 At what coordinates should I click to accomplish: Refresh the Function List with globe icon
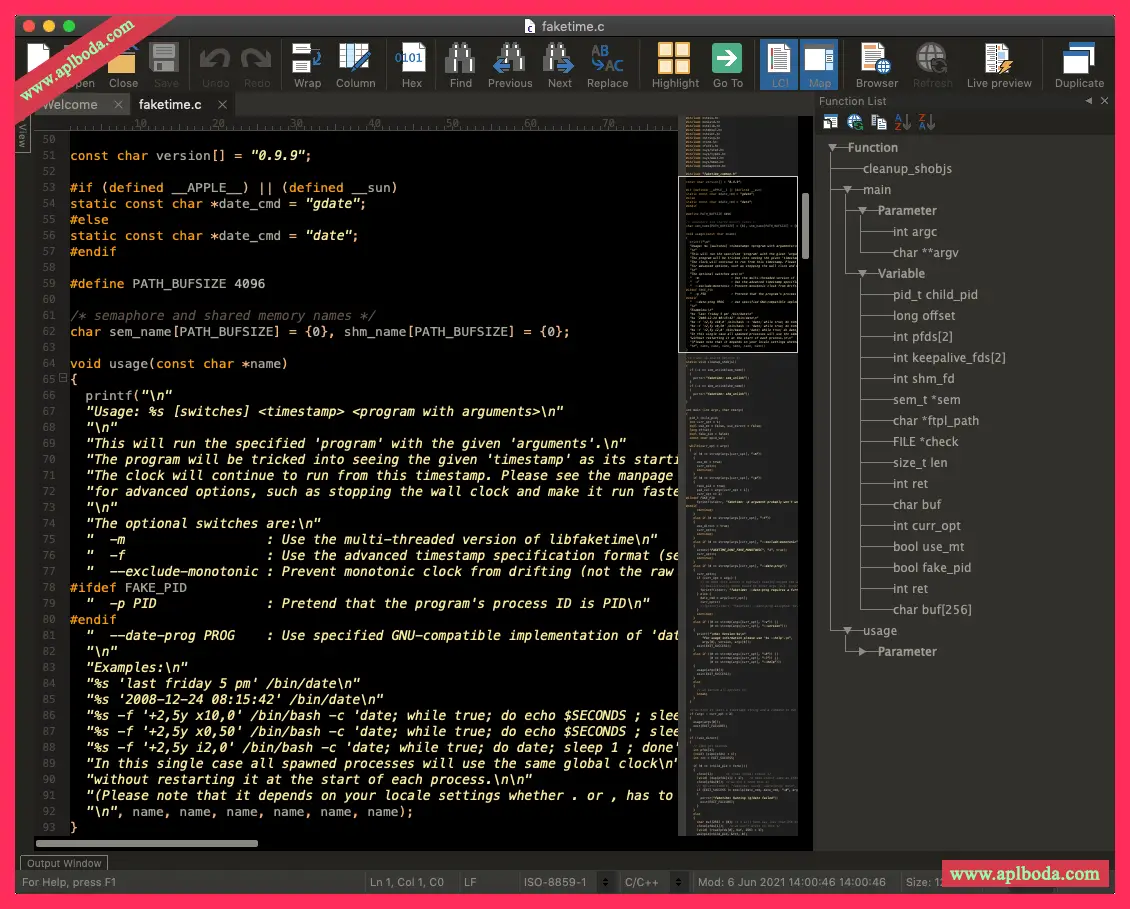tap(855, 123)
